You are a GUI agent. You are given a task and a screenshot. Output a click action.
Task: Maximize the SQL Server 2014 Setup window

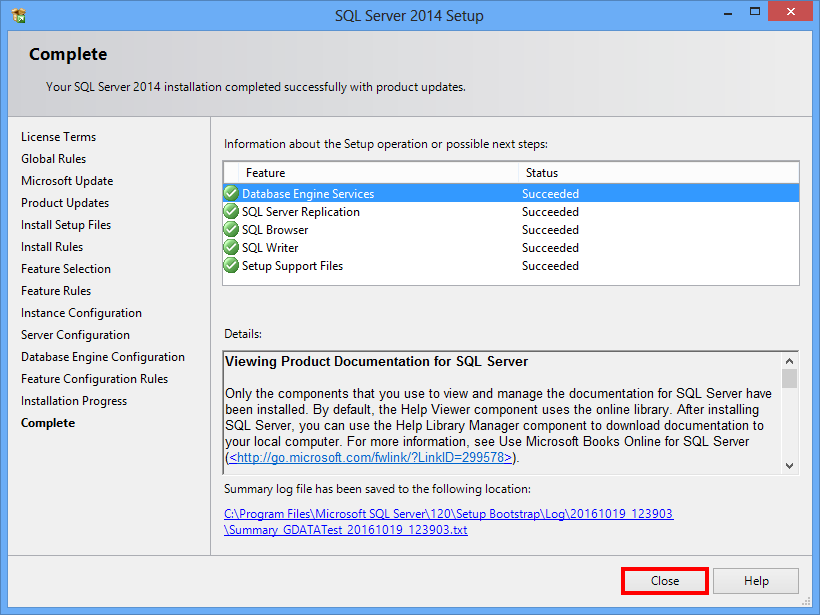point(755,12)
